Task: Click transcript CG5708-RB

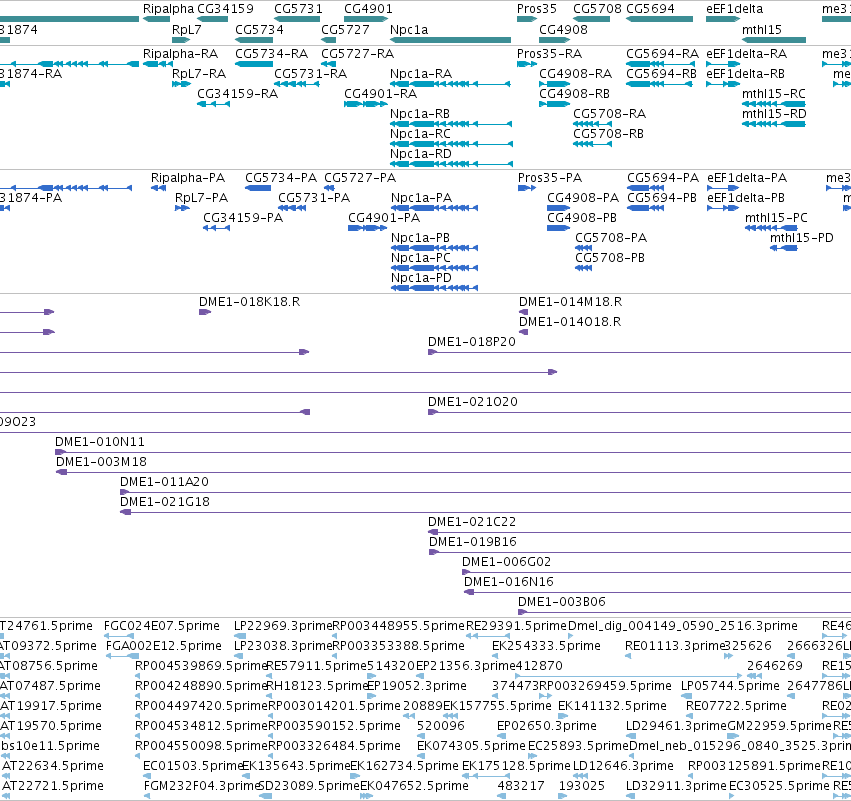Action: [x=608, y=134]
